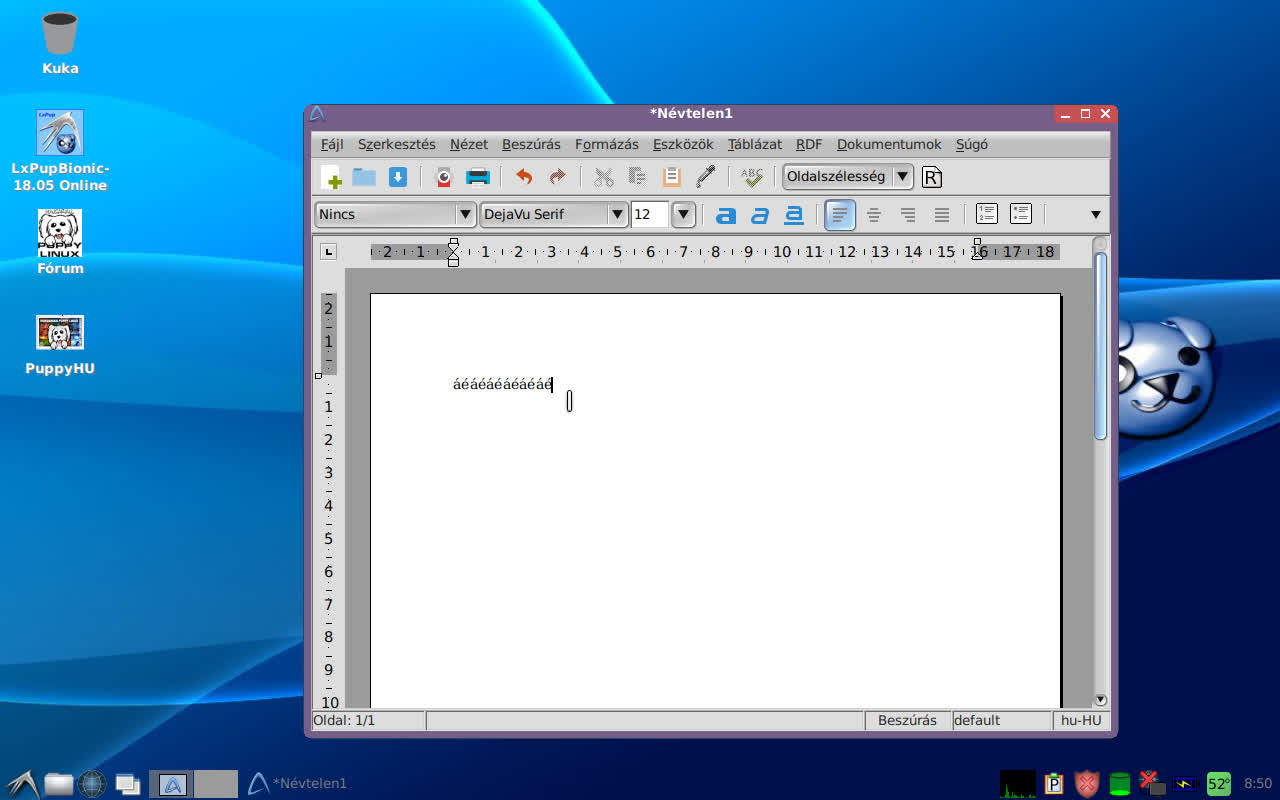Click the Oldal: 1/1 page indicator

368,720
